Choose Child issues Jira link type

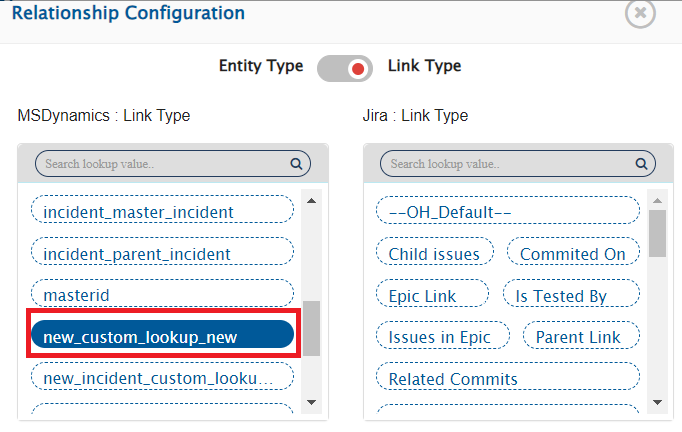[x=434, y=253]
